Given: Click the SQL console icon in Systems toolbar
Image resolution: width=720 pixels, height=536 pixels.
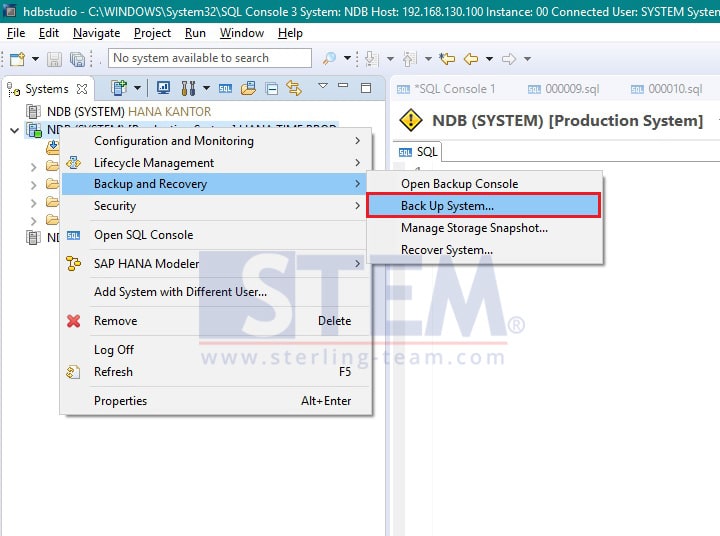Looking at the screenshot, I should 225,88.
